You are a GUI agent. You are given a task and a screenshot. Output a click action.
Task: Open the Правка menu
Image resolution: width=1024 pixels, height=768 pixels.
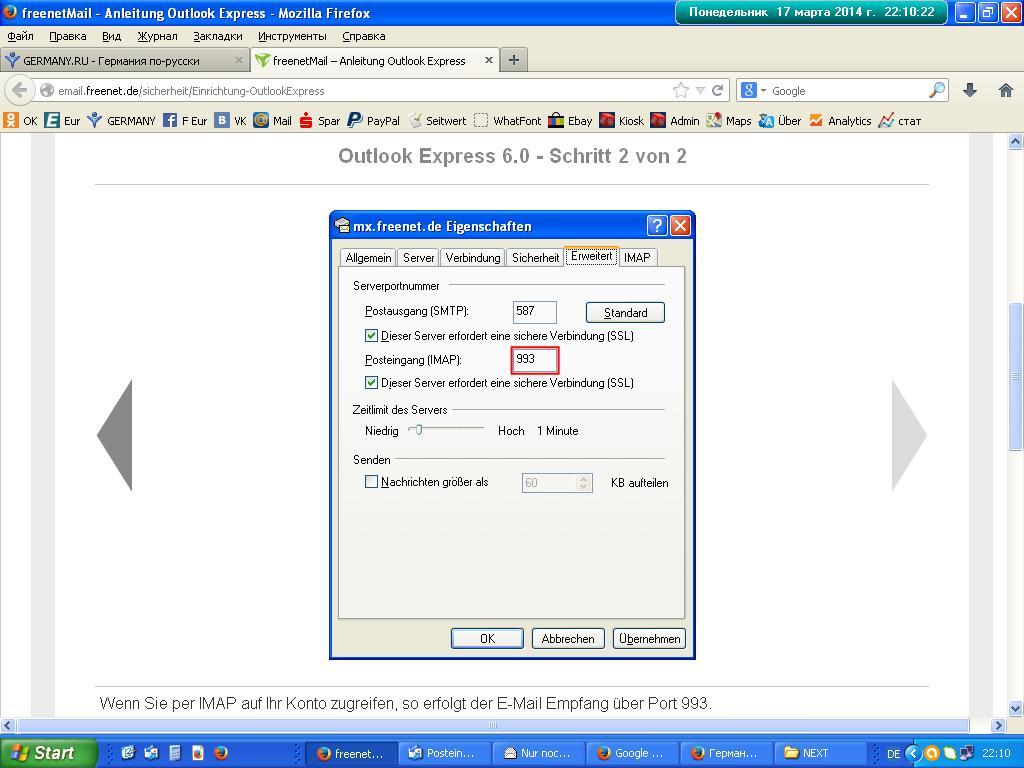point(68,36)
